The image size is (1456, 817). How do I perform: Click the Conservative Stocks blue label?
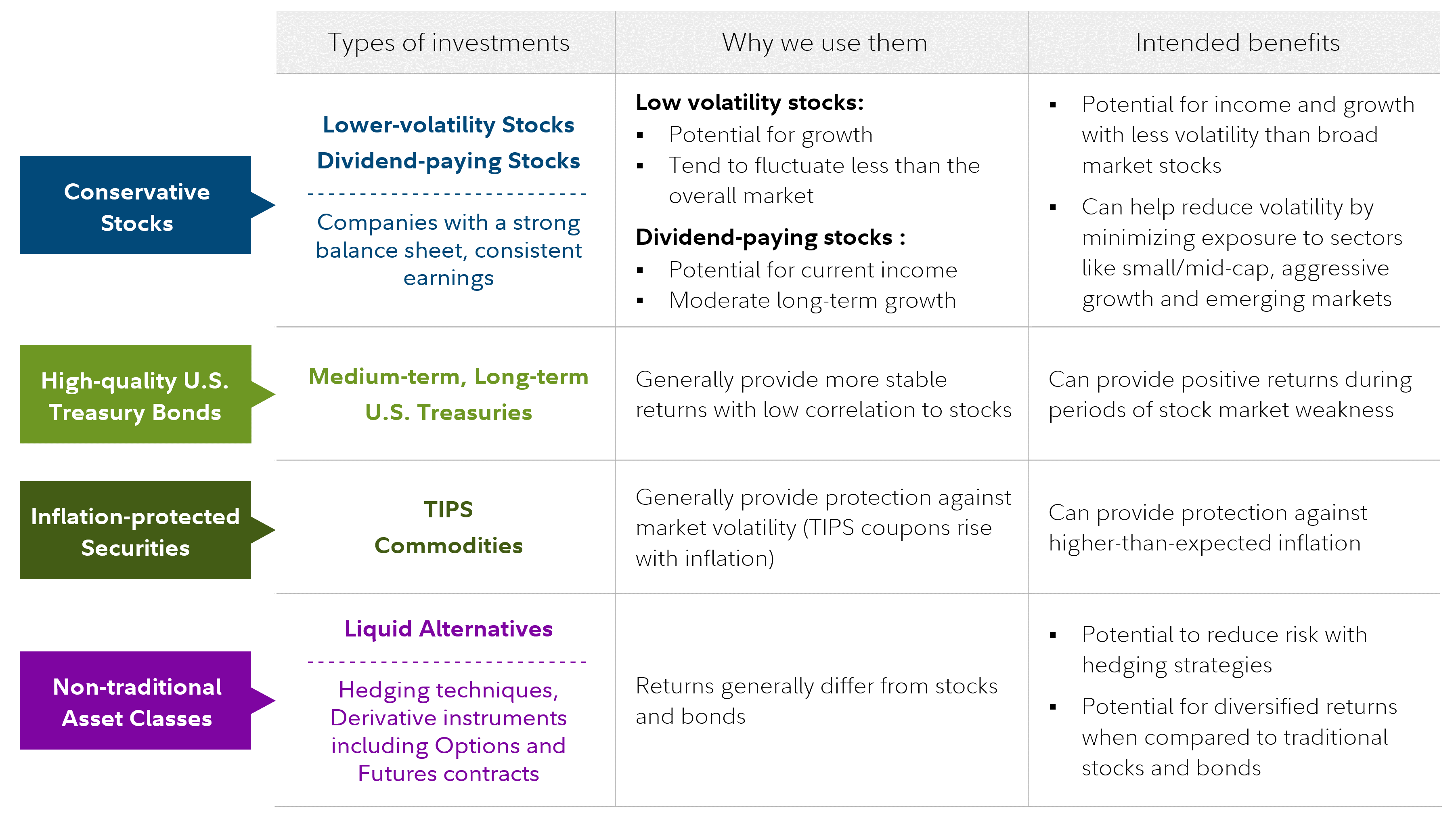(136, 207)
